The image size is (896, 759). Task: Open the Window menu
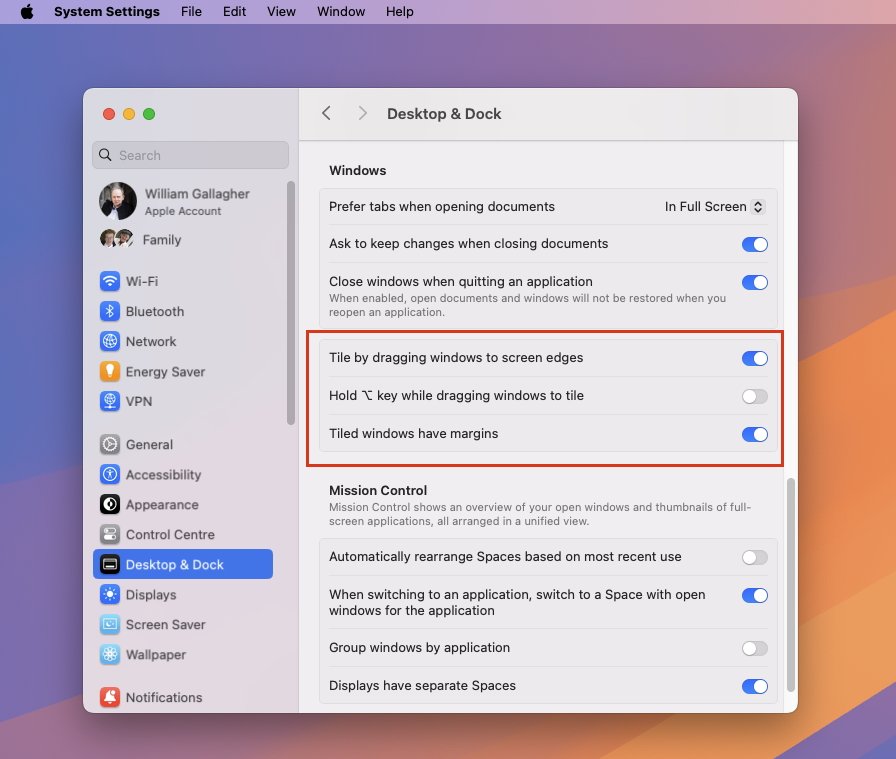point(341,11)
